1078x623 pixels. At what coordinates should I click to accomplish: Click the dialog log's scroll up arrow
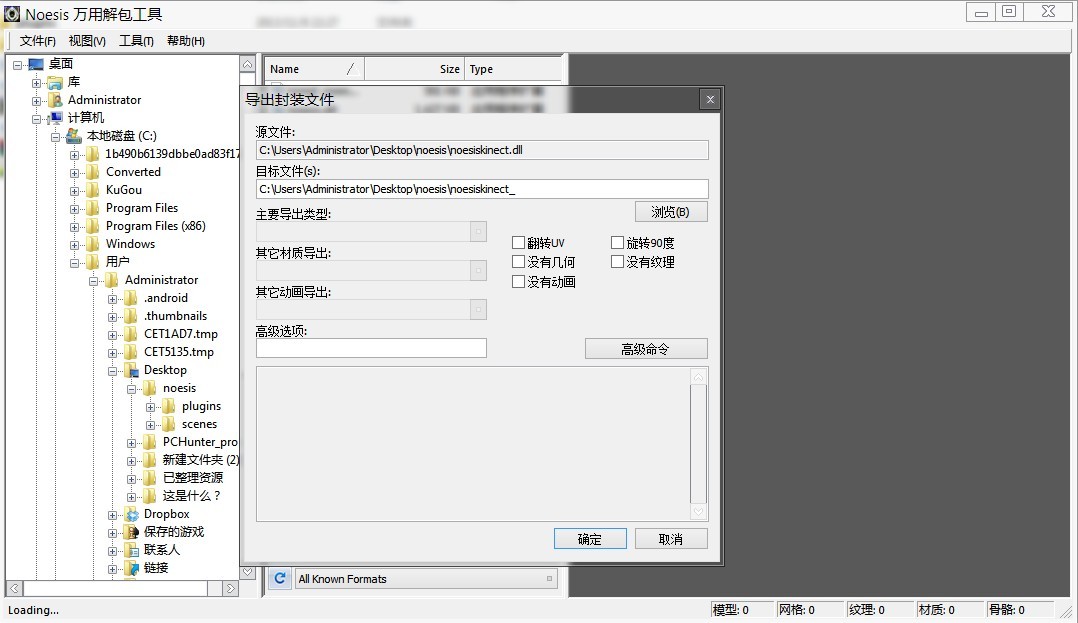pyautogui.click(x=698, y=377)
